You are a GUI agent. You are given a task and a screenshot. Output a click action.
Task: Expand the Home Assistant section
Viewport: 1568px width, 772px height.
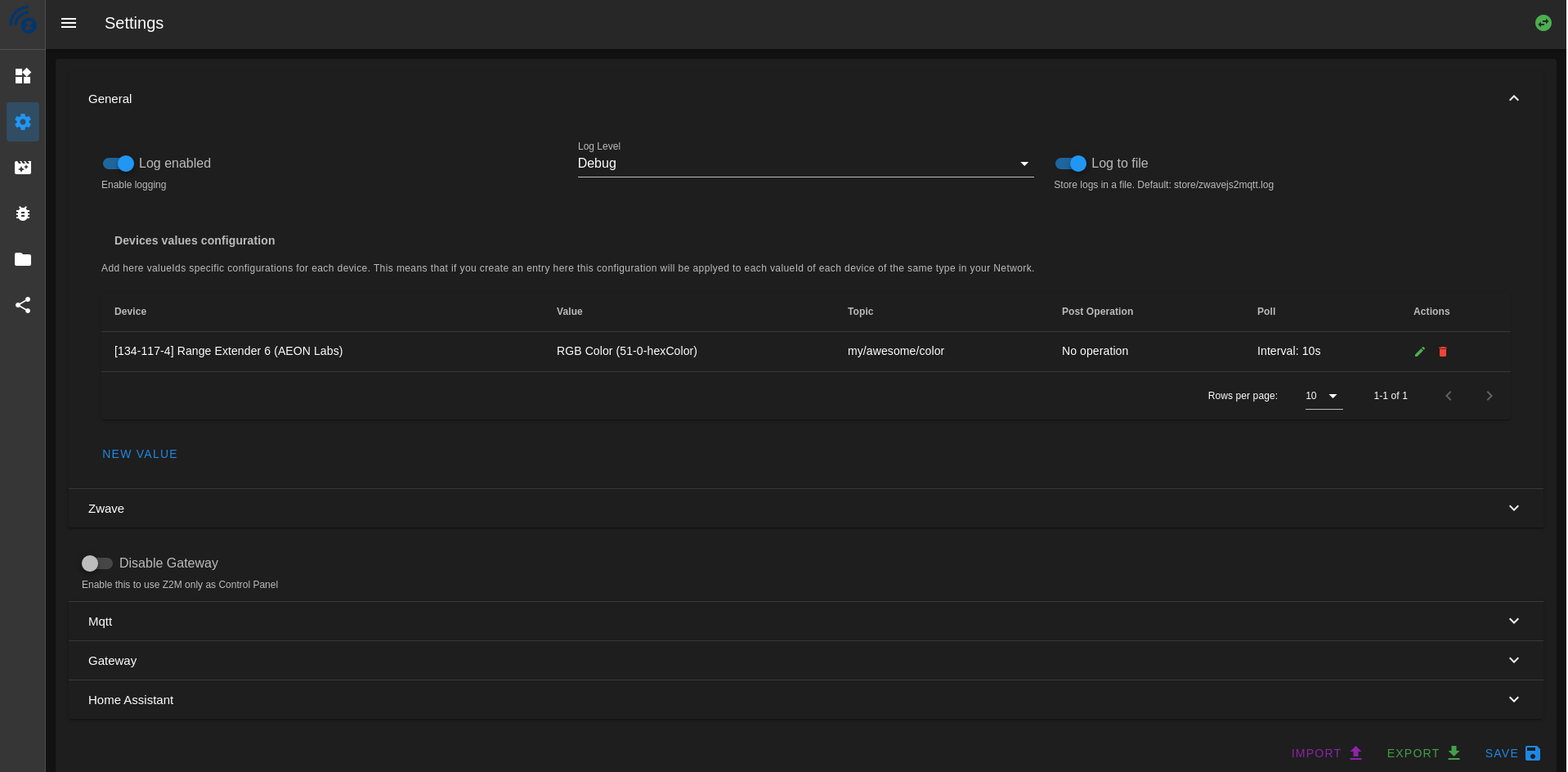806,700
